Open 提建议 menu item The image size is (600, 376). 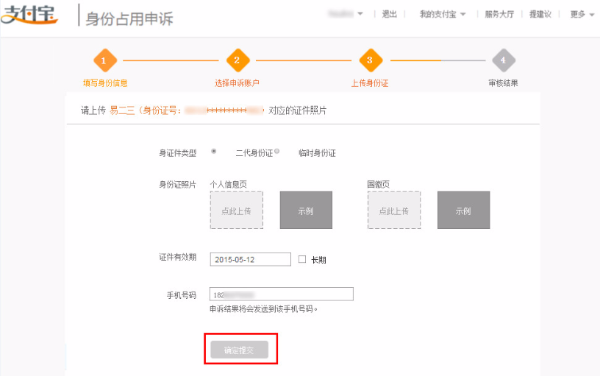tap(540, 15)
